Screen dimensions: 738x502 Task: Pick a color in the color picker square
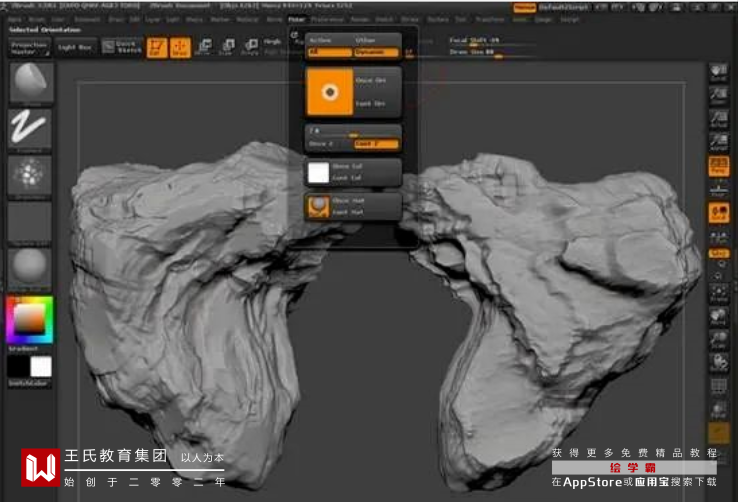(29, 319)
